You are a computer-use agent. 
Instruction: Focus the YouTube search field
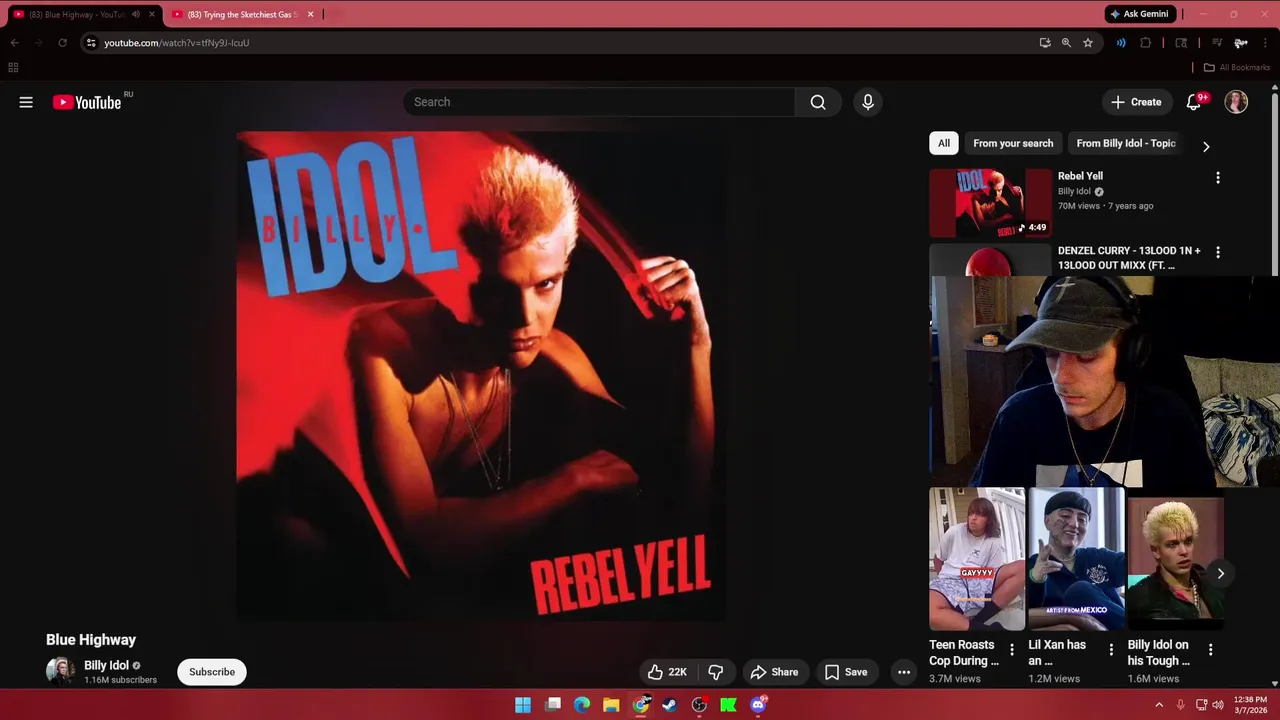coord(599,102)
